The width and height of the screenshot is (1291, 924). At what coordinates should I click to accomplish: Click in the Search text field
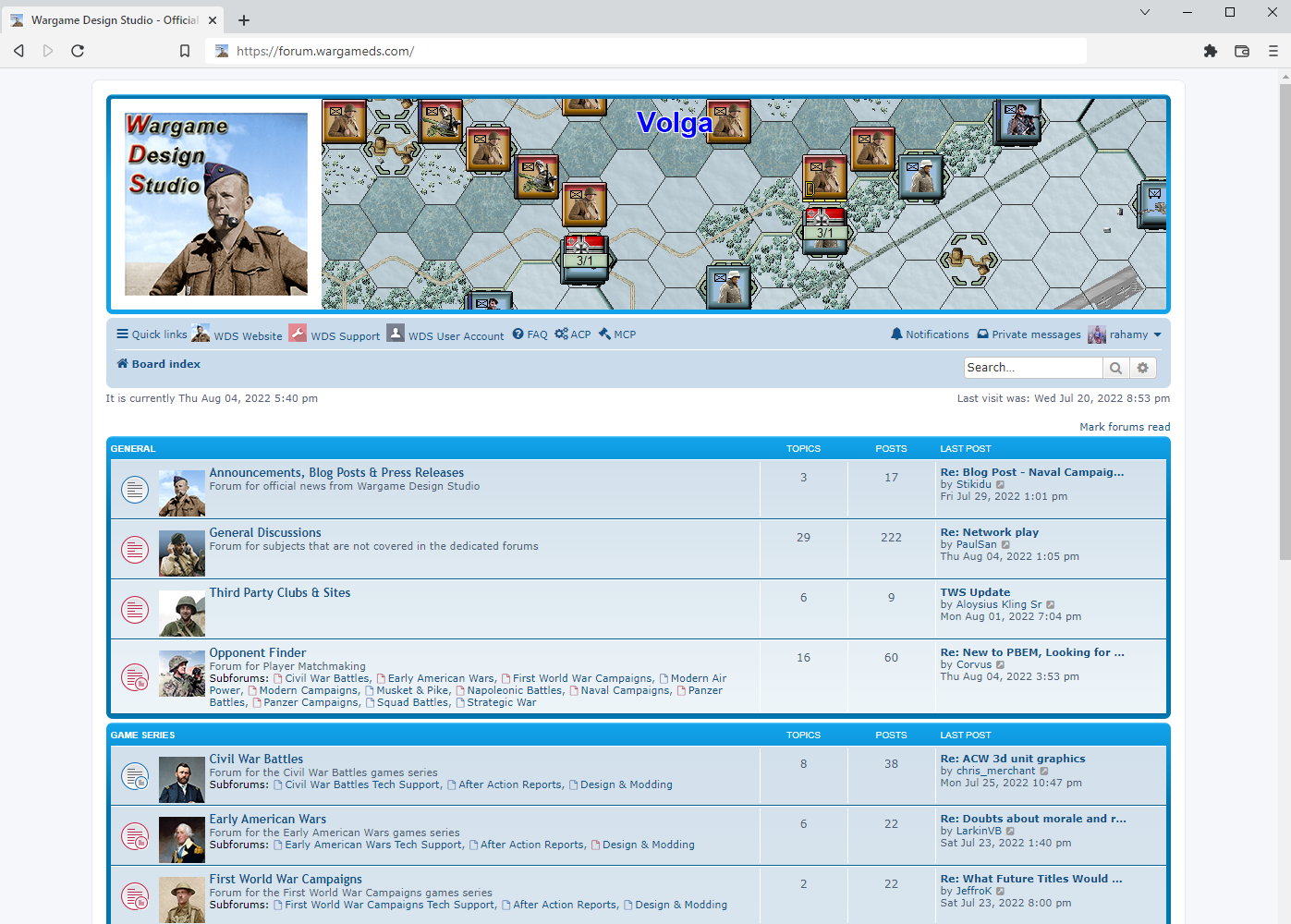[1033, 368]
